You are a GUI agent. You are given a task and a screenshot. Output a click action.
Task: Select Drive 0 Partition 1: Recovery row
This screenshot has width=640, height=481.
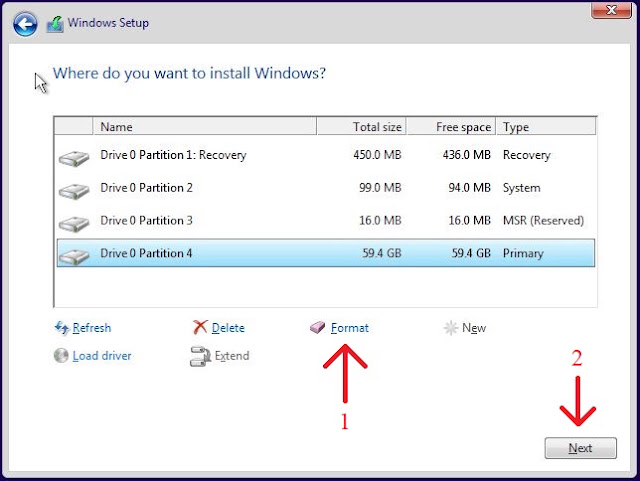point(326,155)
